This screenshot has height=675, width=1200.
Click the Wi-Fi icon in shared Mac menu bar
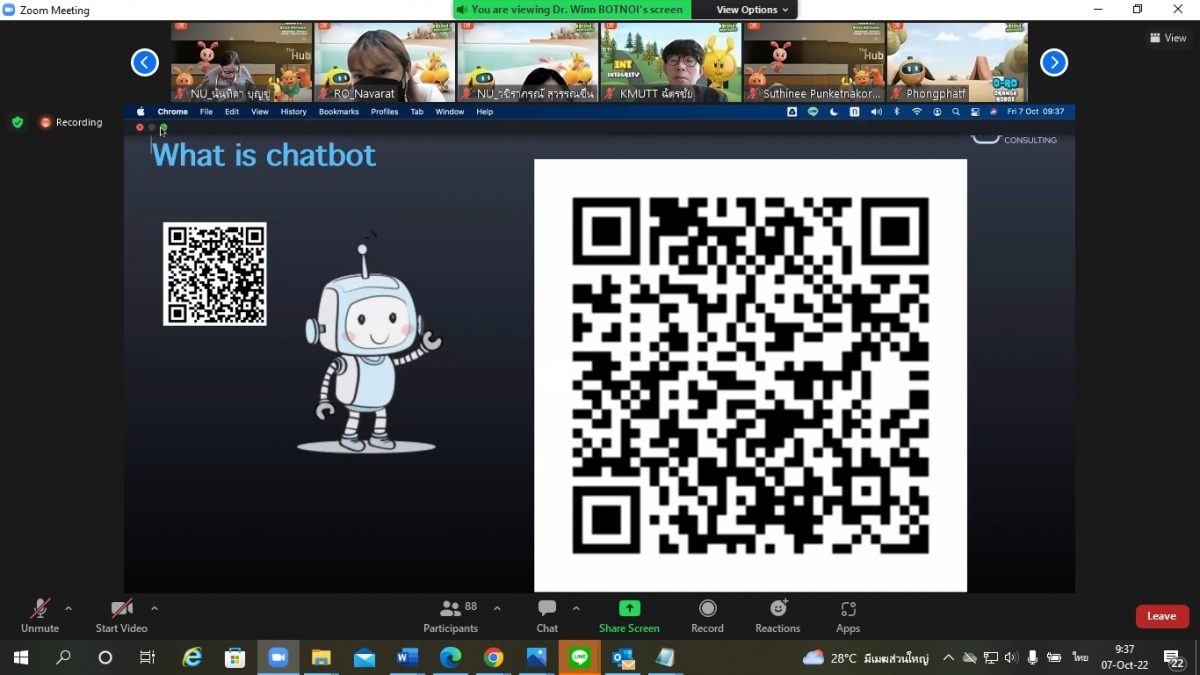917,112
